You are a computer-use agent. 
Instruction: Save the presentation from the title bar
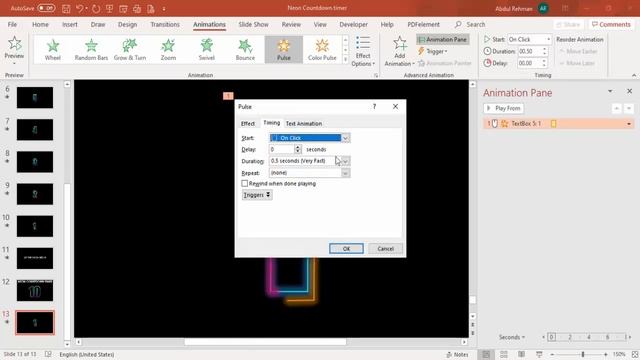tap(66, 8)
